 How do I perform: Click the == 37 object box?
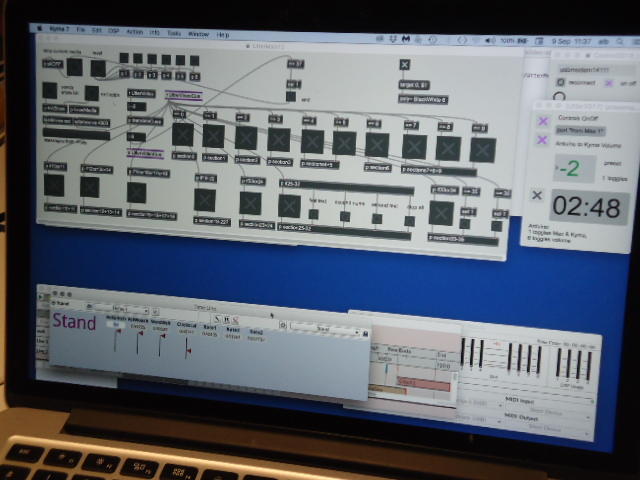[296, 64]
